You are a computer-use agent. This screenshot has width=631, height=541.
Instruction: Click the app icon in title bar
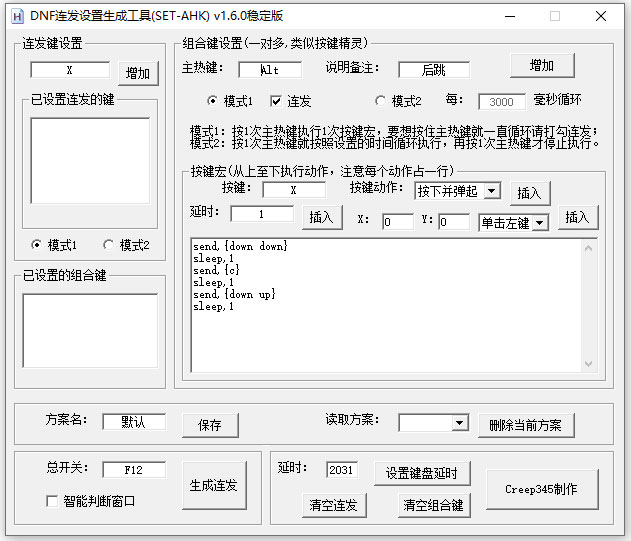pyautogui.click(x=17, y=17)
